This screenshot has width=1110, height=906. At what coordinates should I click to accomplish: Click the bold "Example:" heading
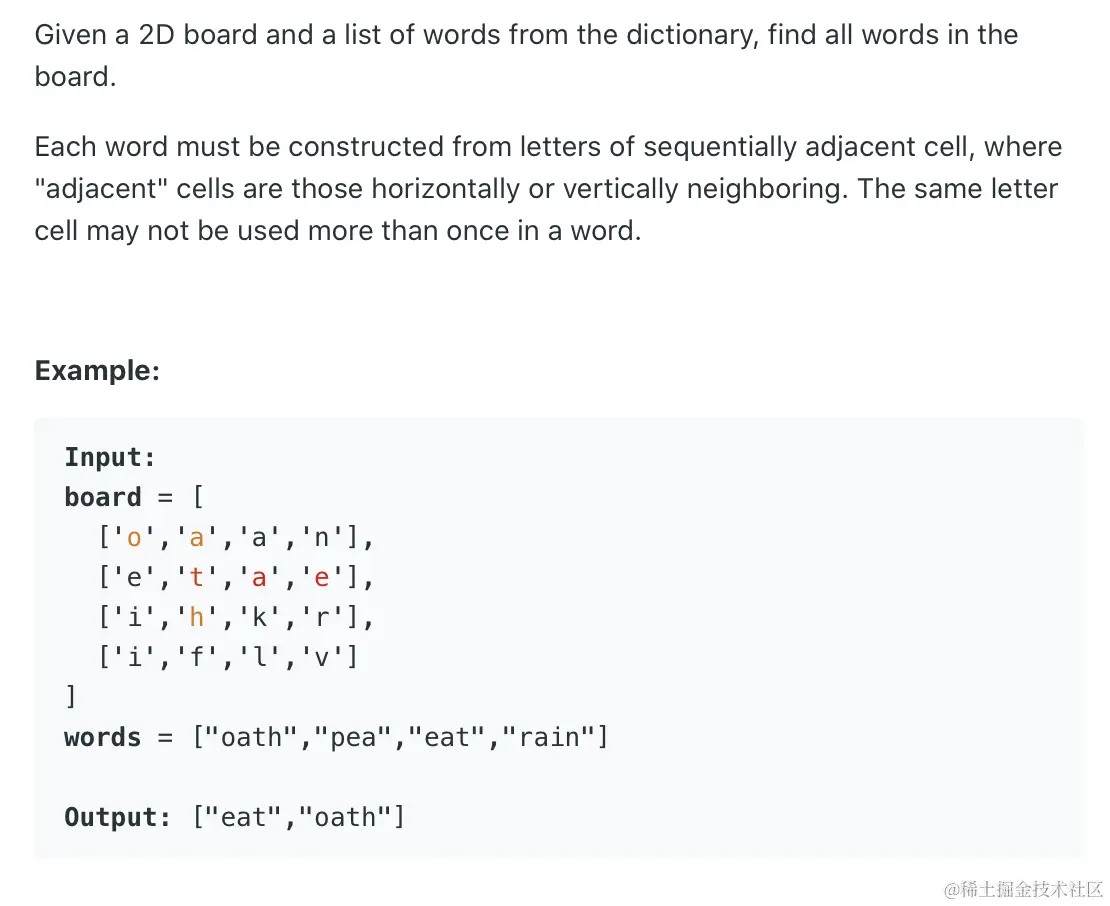click(x=97, y=371)
